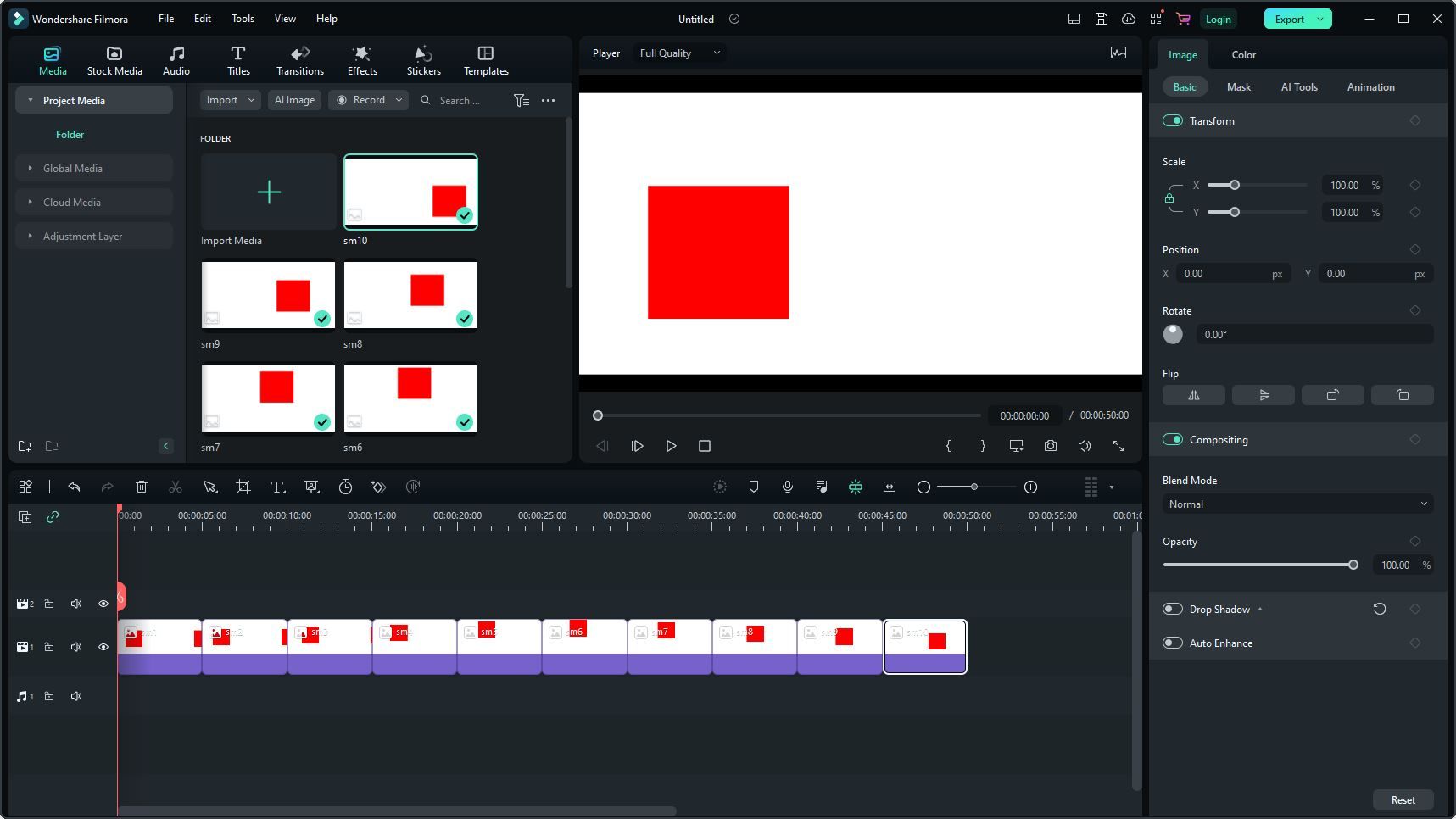Enable the Drop Shadow toggle

pyautogui.click(x=1173, y=609)
